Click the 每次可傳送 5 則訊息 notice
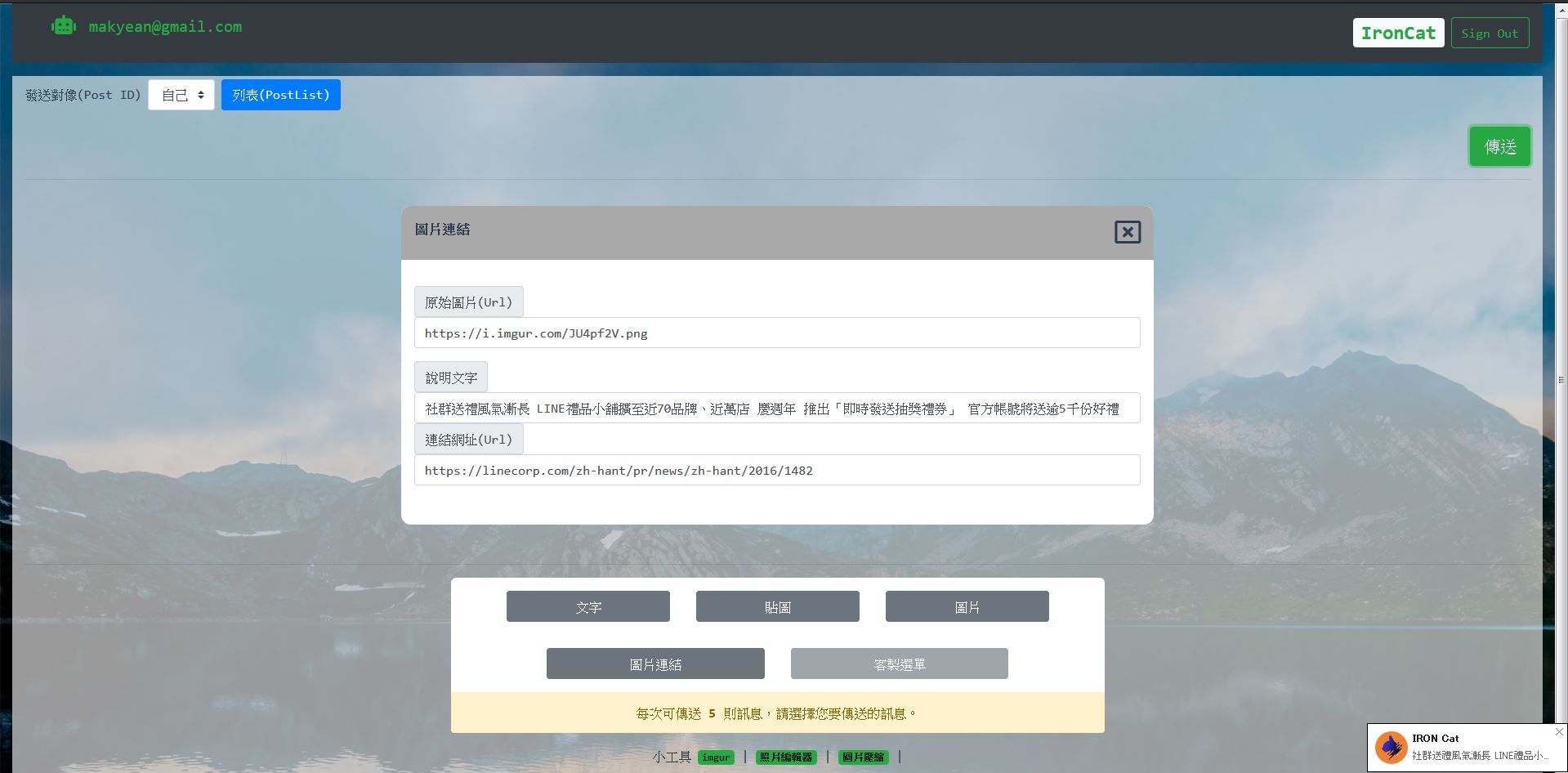1568x773 pixels. click(777, 713)
